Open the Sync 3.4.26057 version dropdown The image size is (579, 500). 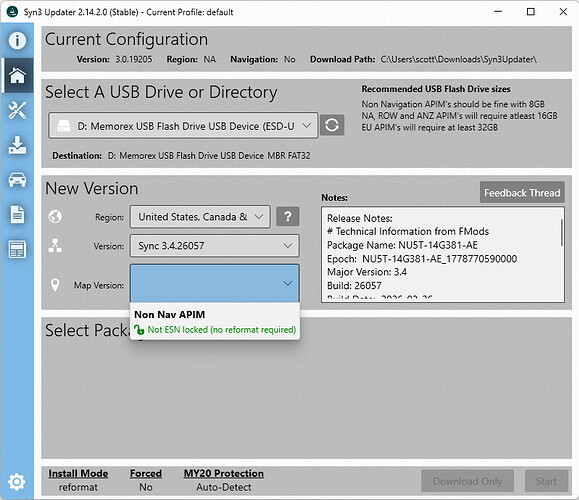coord(215,246)
